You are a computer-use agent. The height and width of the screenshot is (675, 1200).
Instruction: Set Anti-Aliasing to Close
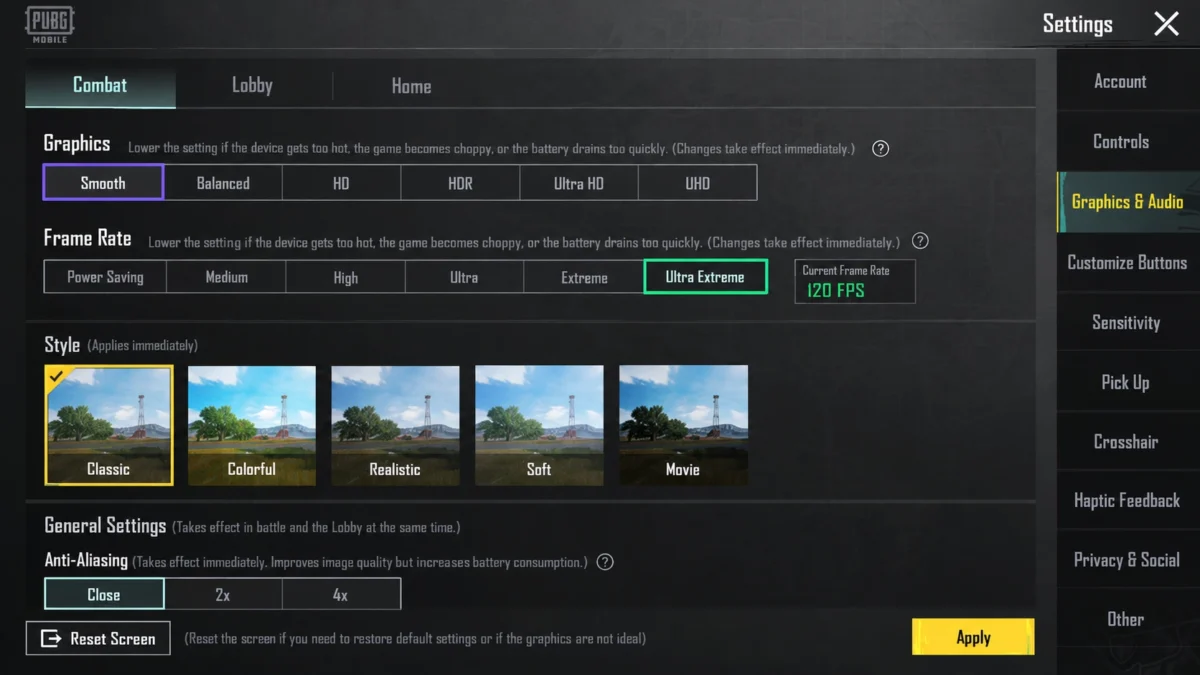104,594
